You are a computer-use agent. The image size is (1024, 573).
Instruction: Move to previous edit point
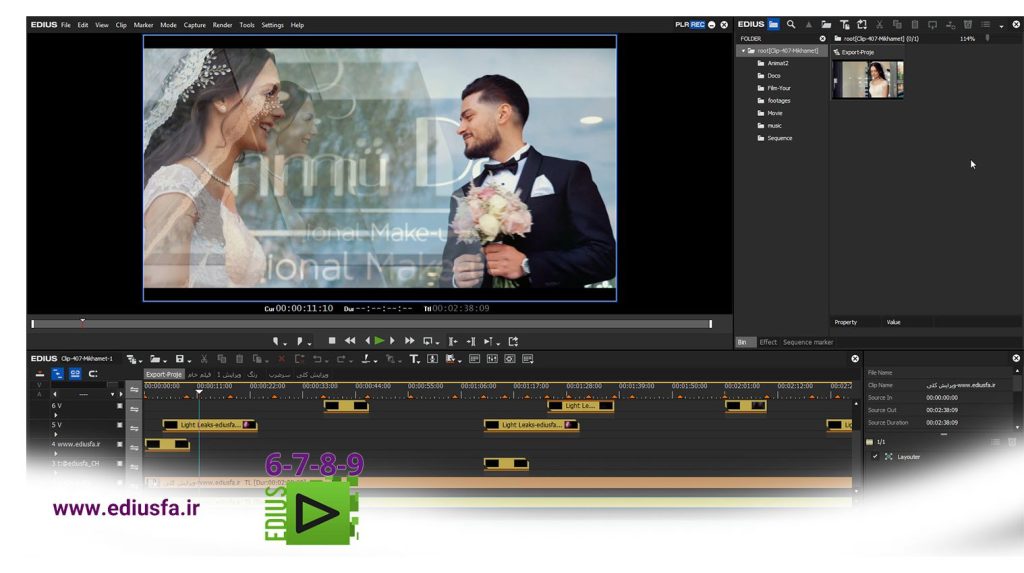(x=453, y=341)
